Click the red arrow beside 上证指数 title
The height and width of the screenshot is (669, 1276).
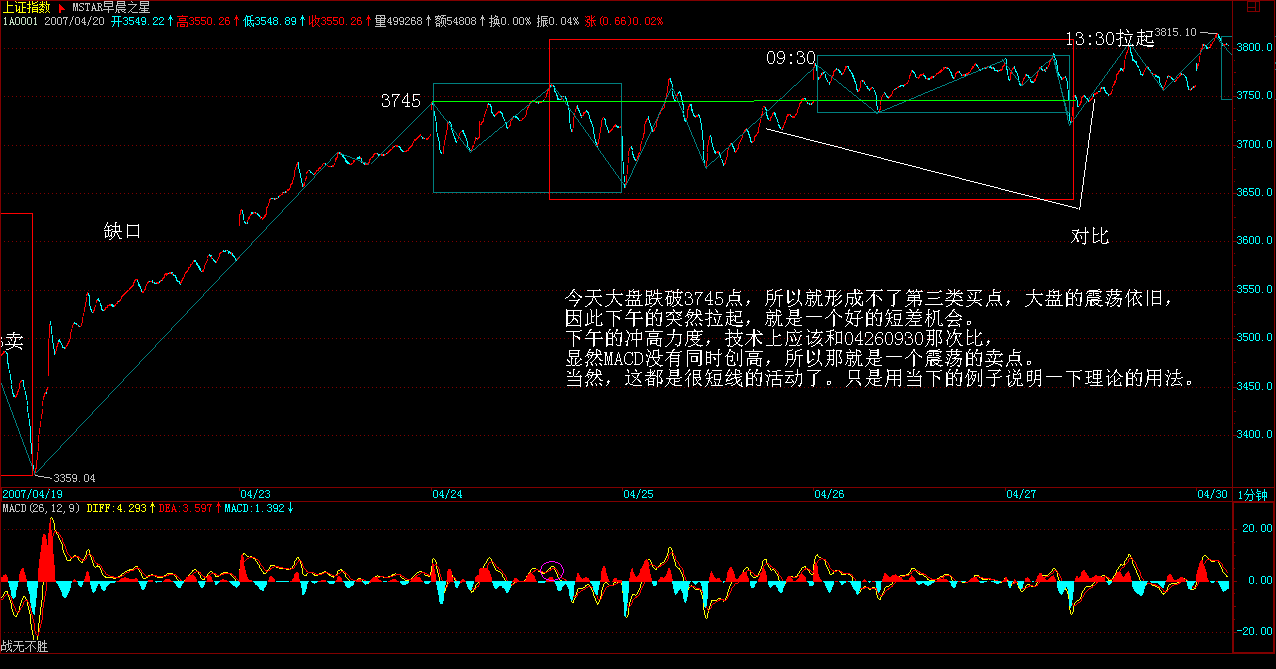coord(61,7)
